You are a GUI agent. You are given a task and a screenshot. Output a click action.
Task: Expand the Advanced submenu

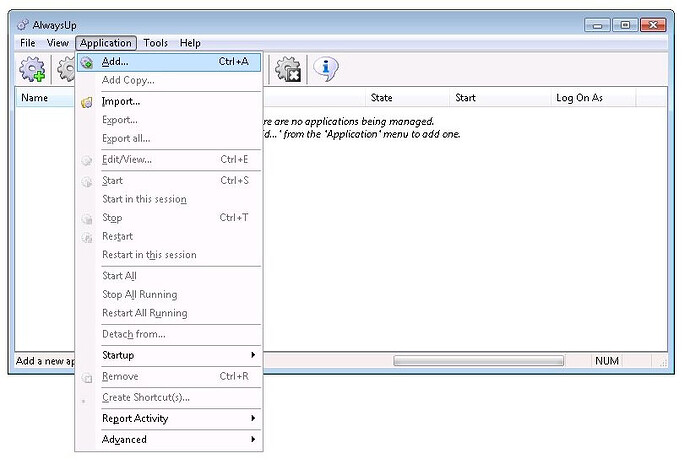click(x=169, y=439)
